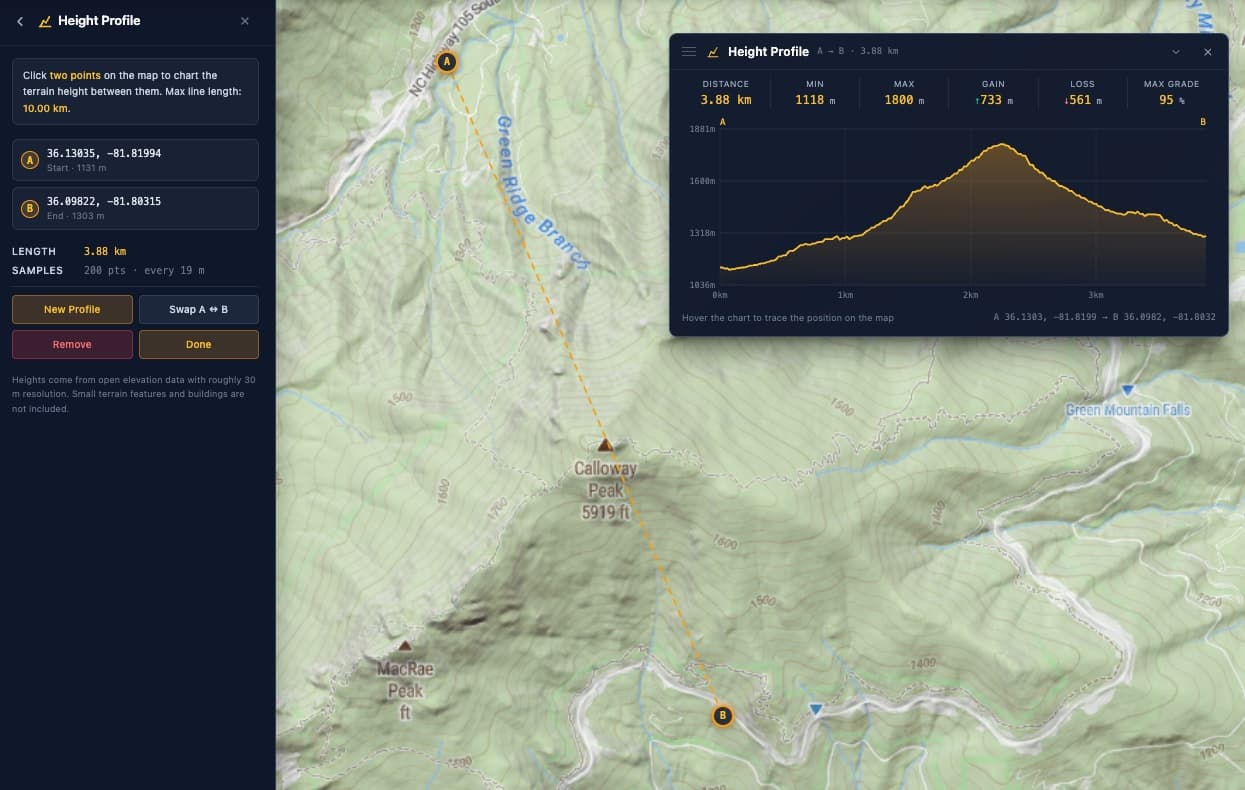
Task: Click the GAIN 733 m stat
Action: pos(993,93)
